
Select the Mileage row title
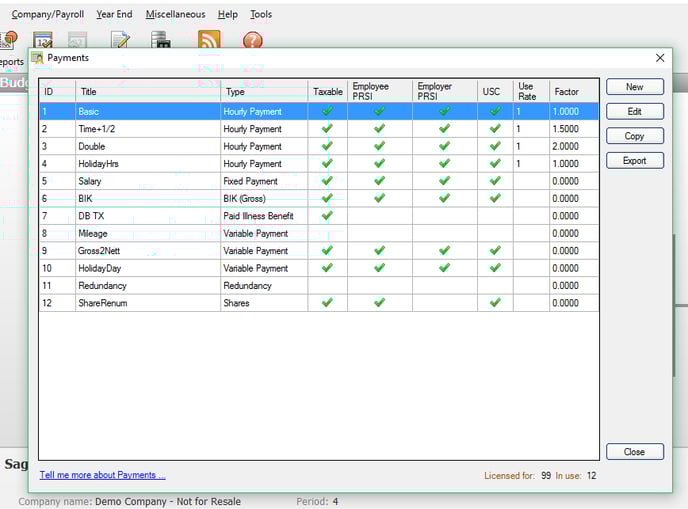[93, 233]
